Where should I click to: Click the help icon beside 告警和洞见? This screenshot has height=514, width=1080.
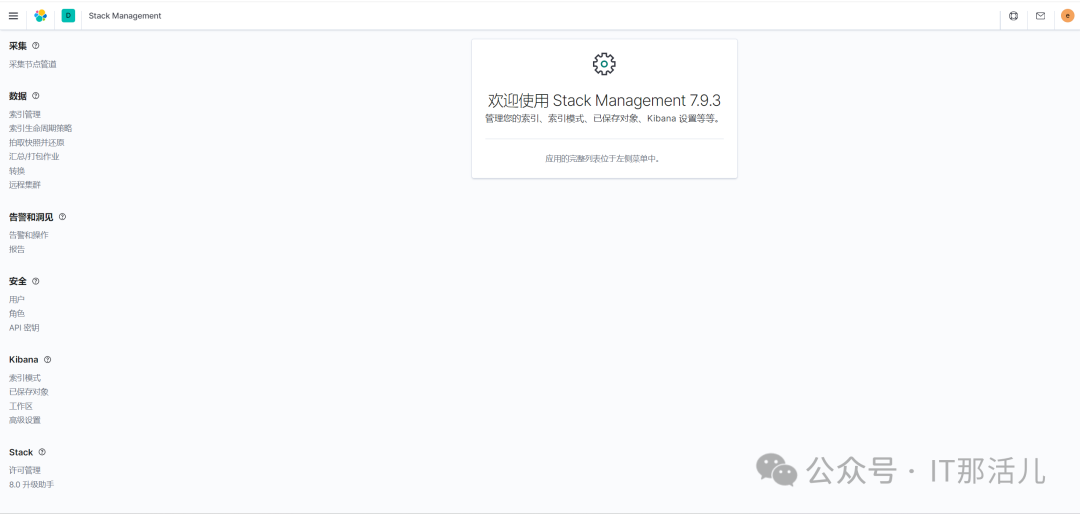coord(62,216)
